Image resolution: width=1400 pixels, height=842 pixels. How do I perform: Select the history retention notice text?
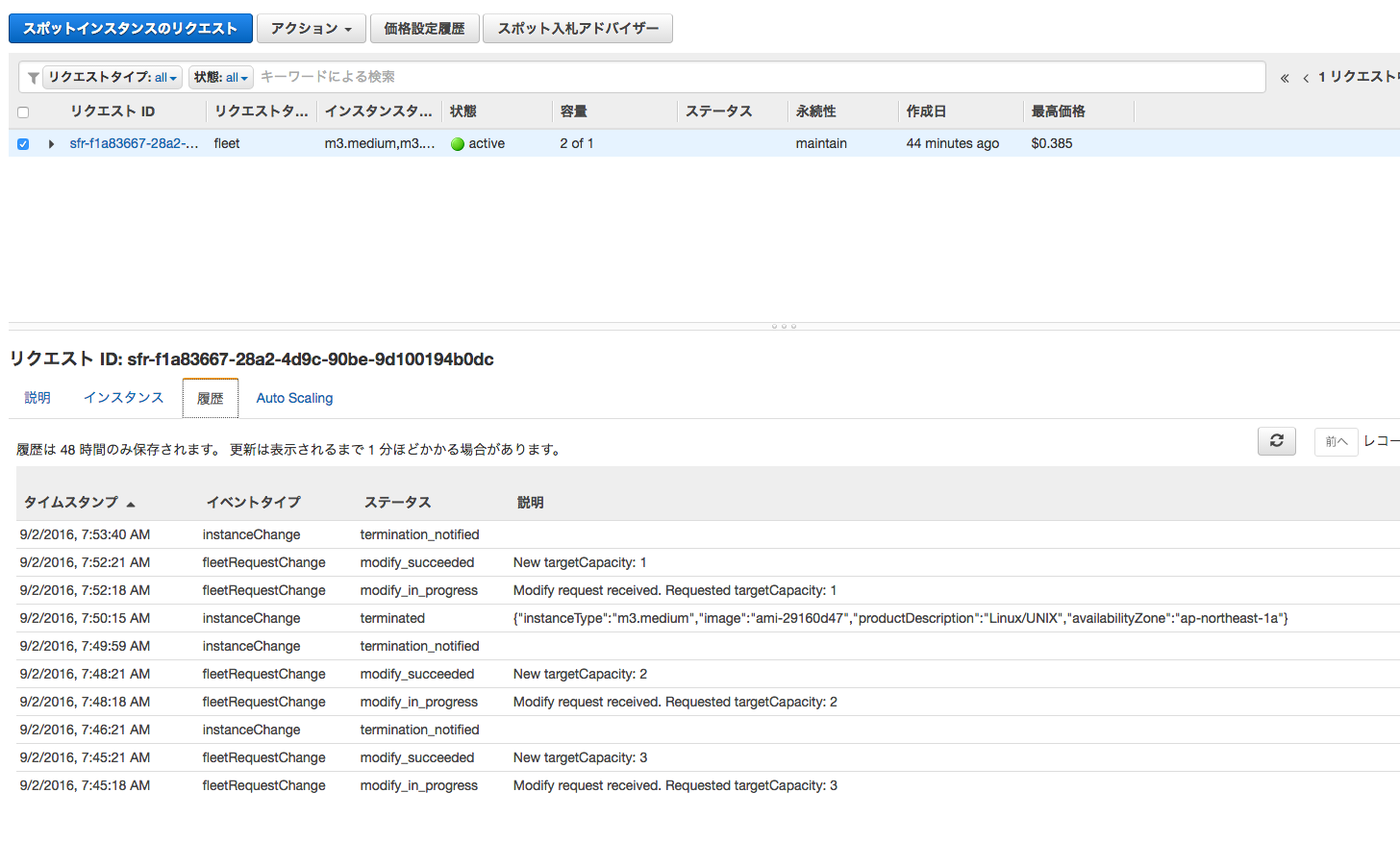point(288,450)
